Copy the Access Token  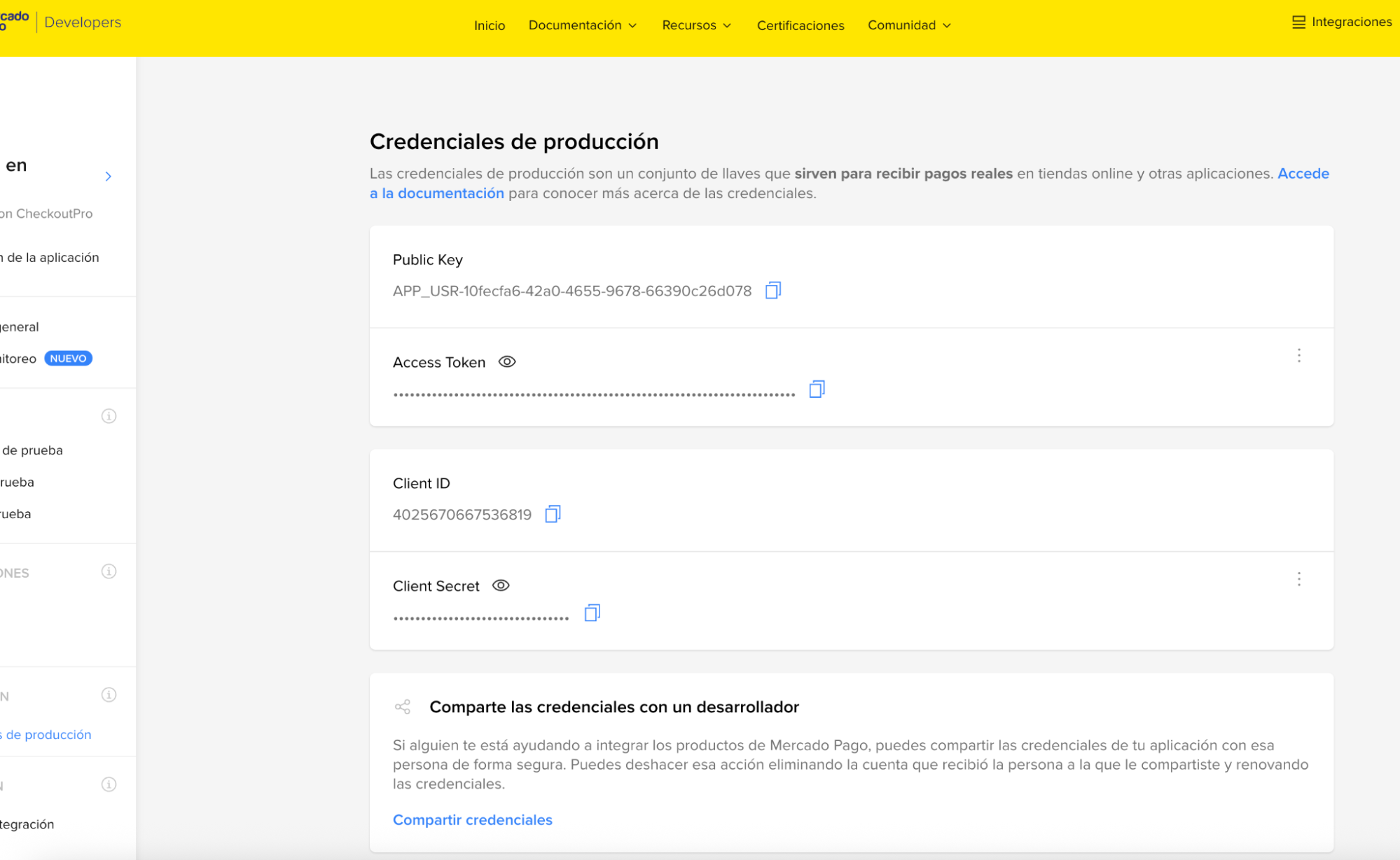(817, 389)
